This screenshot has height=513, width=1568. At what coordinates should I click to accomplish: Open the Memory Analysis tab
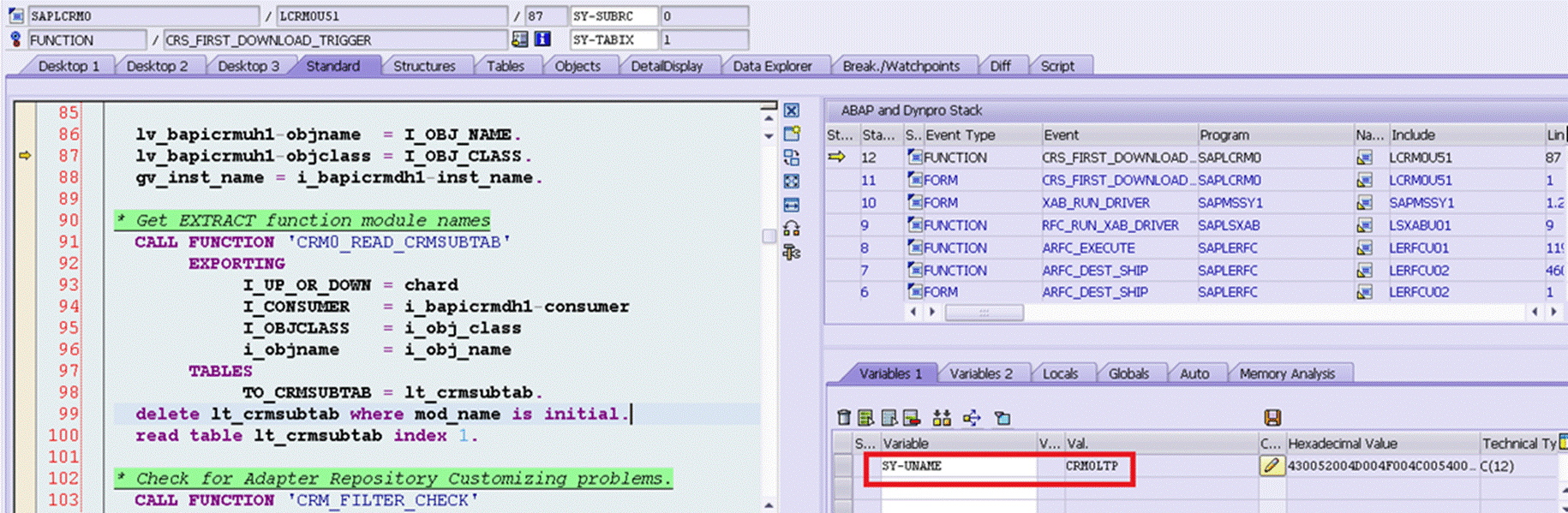pos(1287,373)
